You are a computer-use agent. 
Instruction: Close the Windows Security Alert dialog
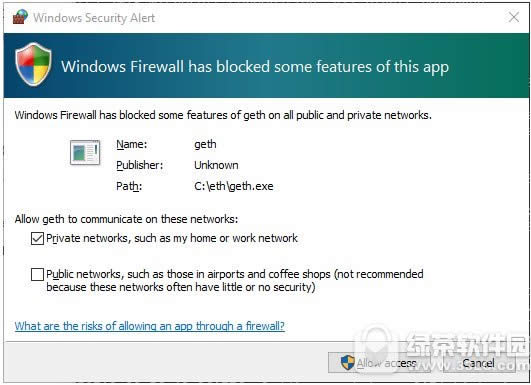coord(514,17)
